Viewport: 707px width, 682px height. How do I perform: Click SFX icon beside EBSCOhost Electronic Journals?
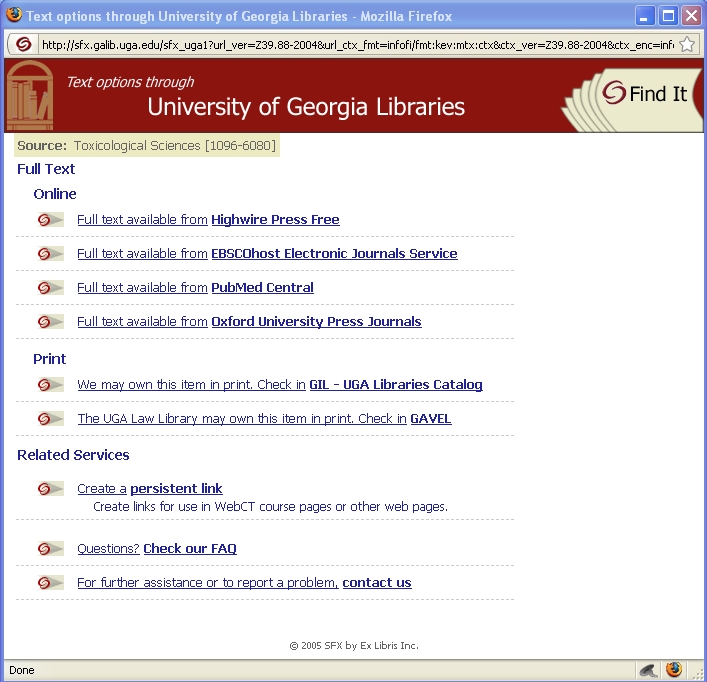[x=50, y=254]
